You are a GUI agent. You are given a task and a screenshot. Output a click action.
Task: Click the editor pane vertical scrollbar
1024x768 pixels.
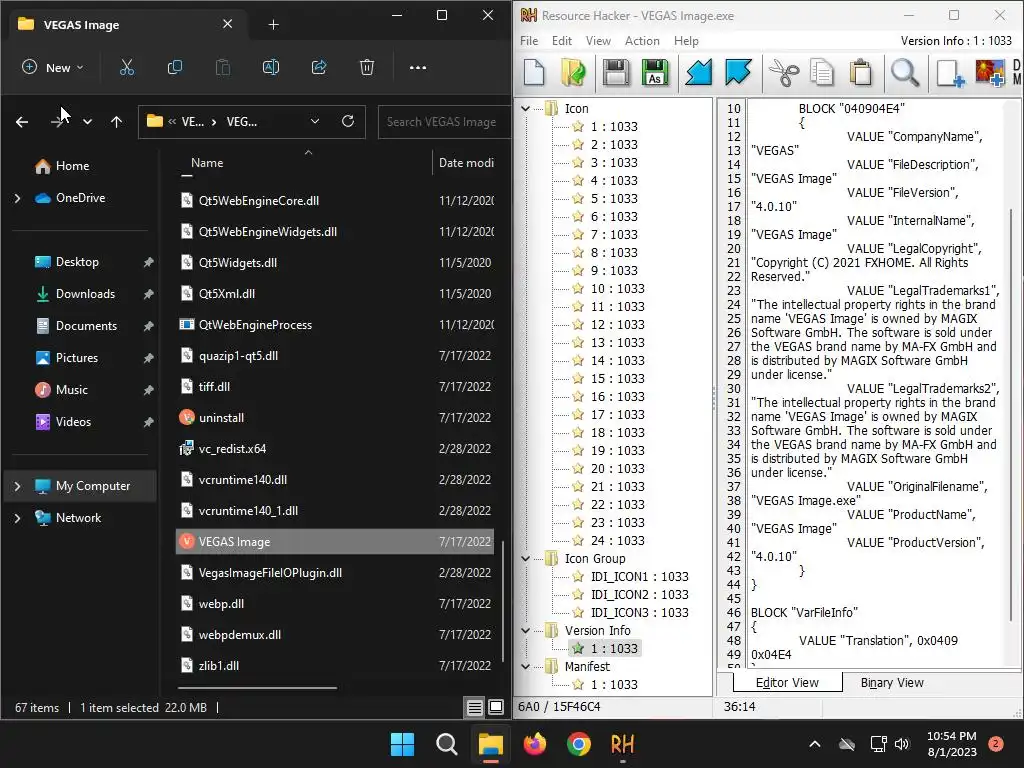click(1012, 415)
